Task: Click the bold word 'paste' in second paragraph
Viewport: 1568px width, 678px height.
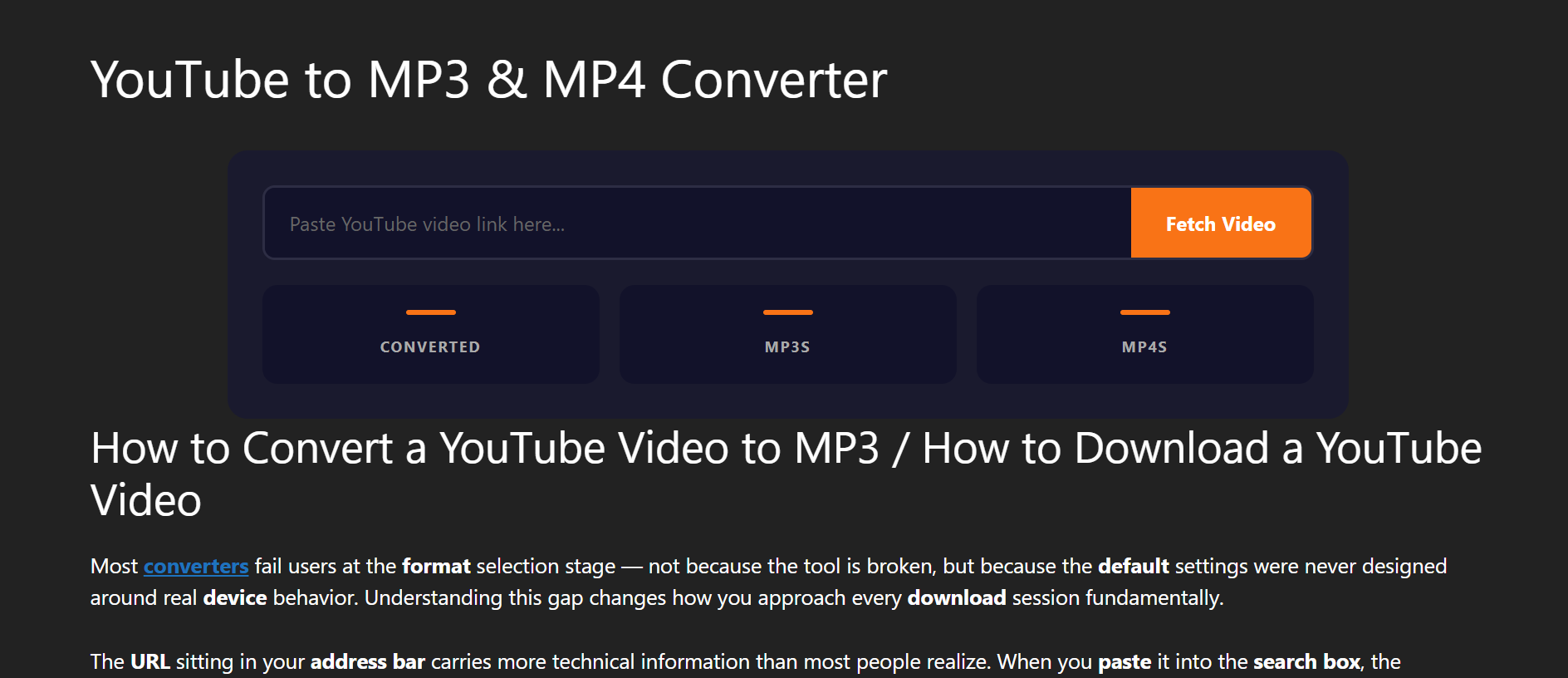Action: pyautogui.click(x=1125, y=662)
